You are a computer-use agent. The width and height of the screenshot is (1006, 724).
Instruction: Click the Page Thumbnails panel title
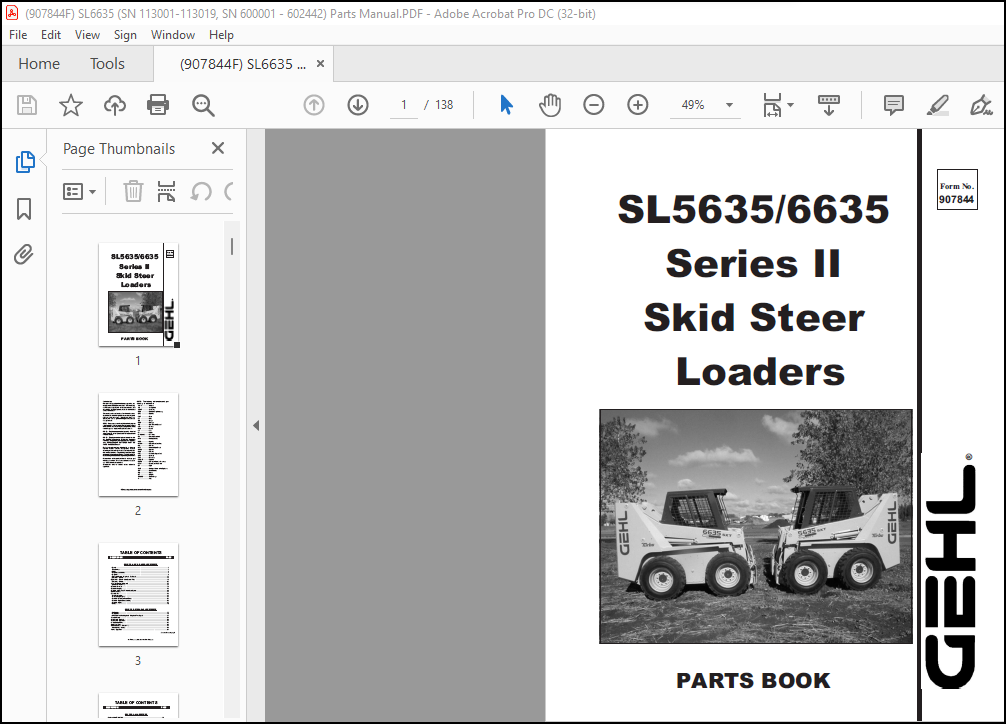click(119, 148)
